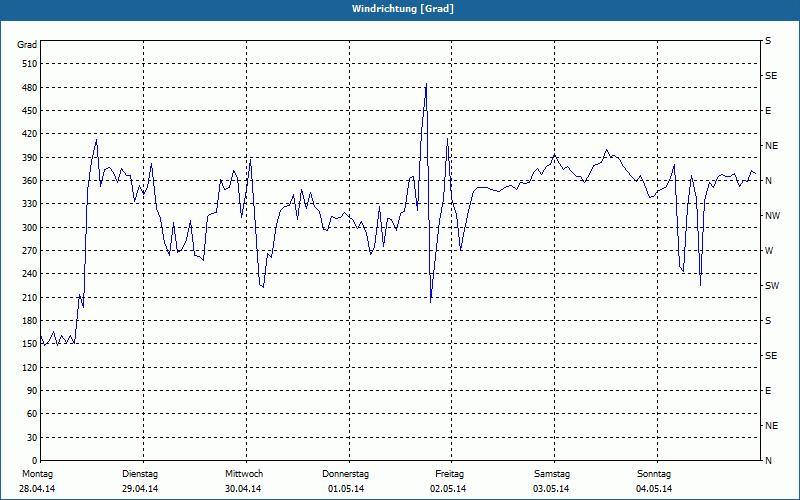Select the 0 label at the axis origin

pyautogui.click(x=35, y=461)
